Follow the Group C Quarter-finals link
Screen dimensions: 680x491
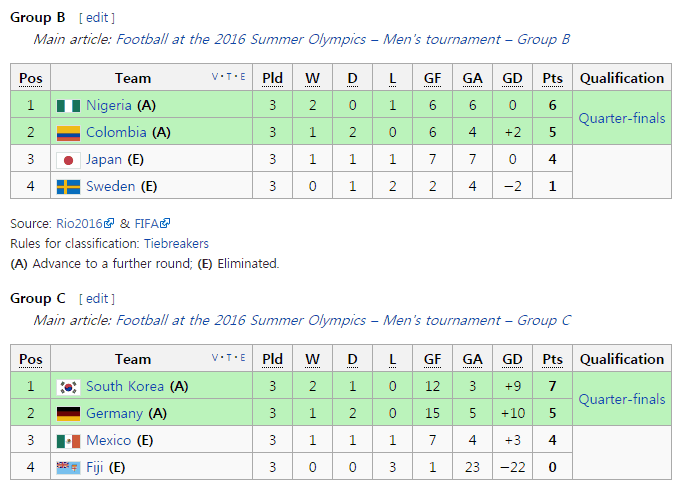[621, 399]
